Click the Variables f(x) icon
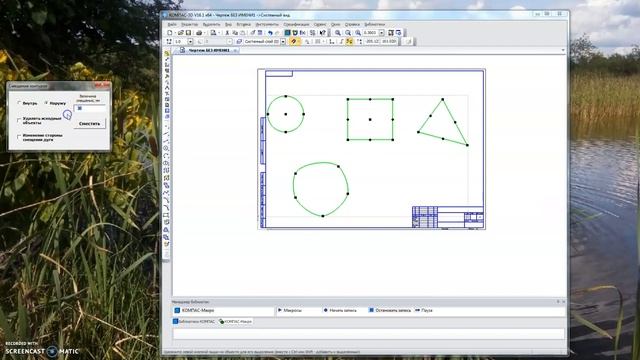This screenshot has height=360, width=640. [x=302, y=33]
